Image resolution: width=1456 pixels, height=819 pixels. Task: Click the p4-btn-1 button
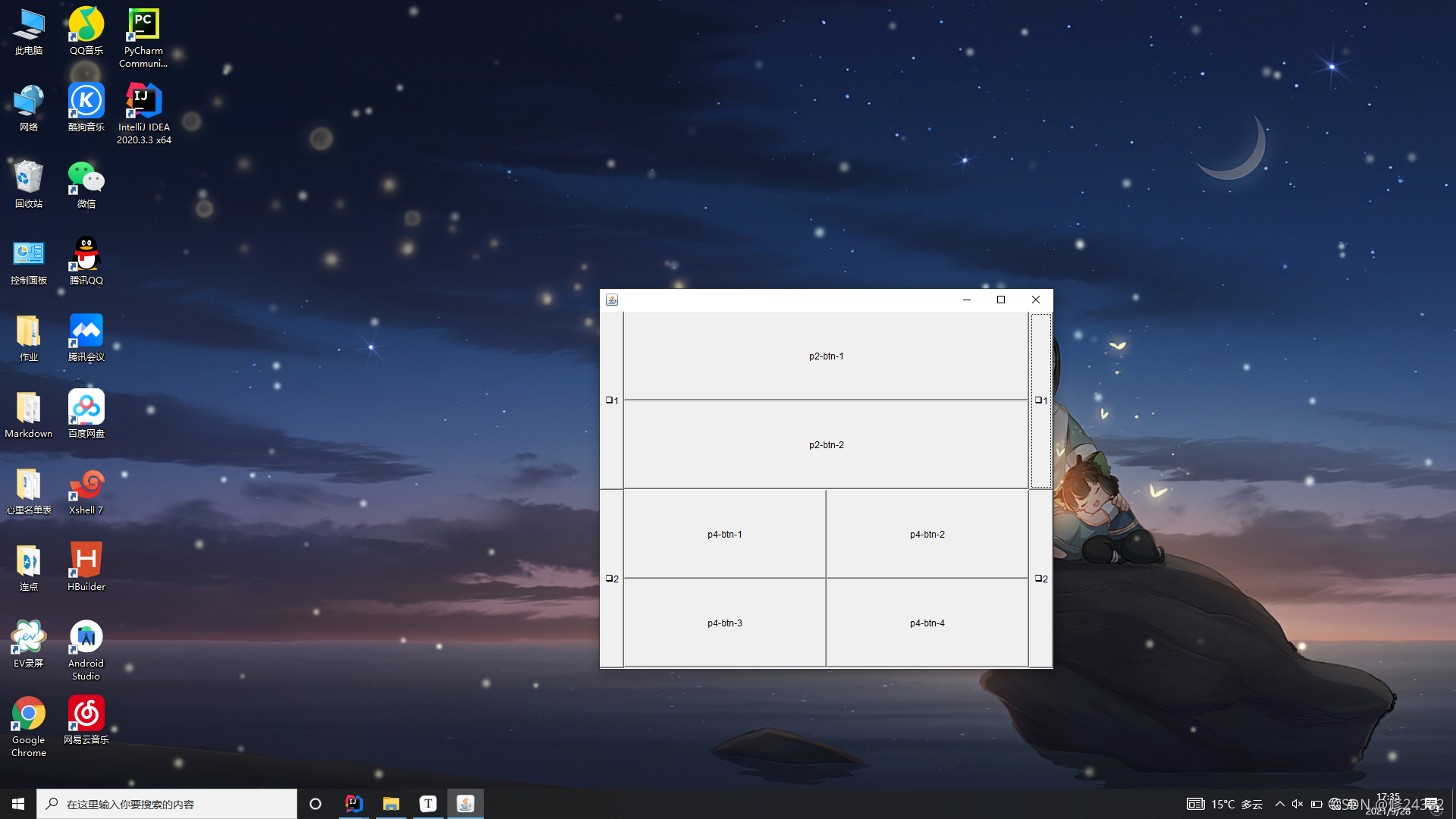(724, 535)
